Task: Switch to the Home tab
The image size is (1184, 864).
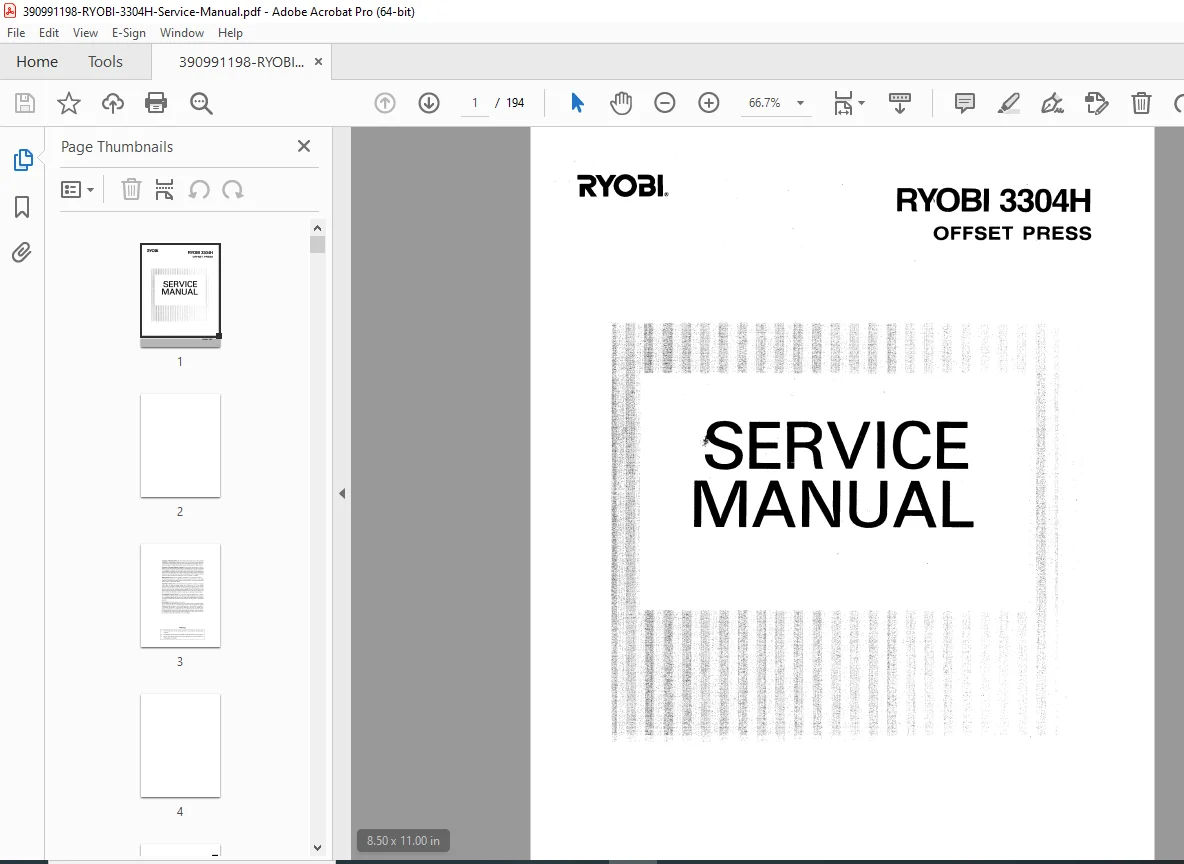Action: pyautogui.click(x=37, y=62)
